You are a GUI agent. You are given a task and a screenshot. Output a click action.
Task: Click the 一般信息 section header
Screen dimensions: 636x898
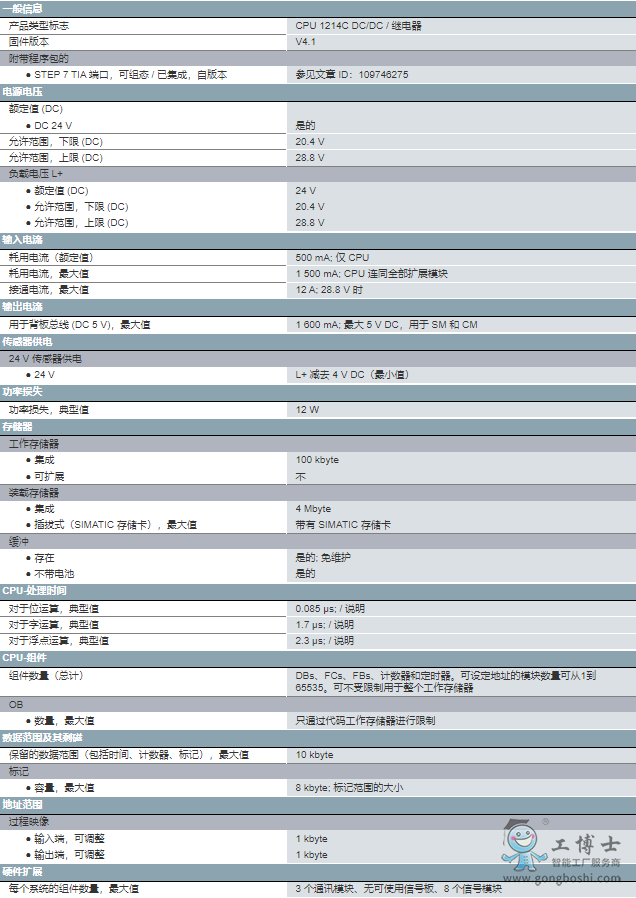pos(23,8)
